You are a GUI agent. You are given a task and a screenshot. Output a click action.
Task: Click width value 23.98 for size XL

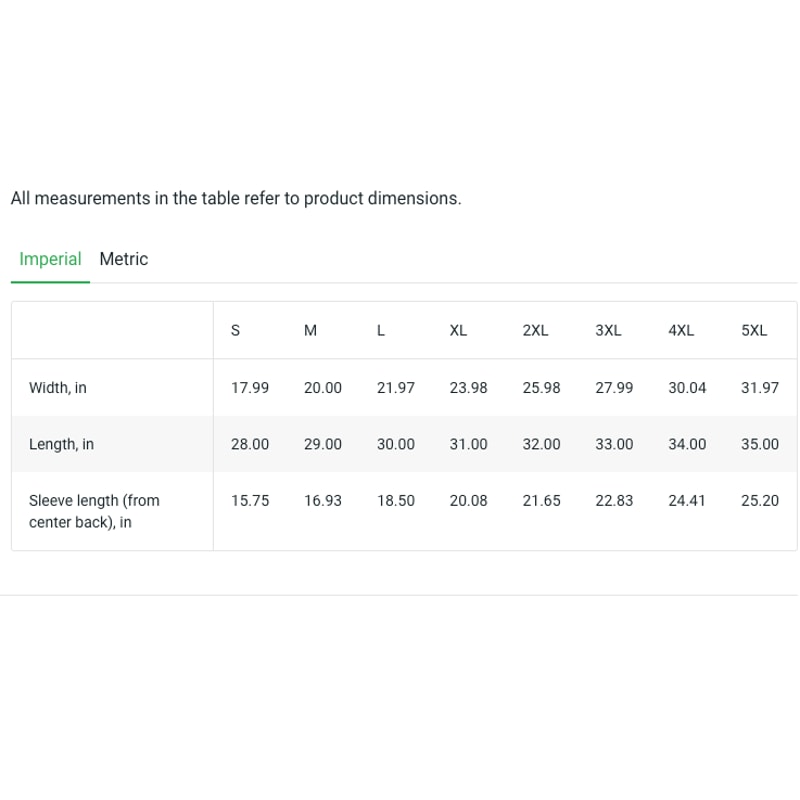[x=469, y=388]
